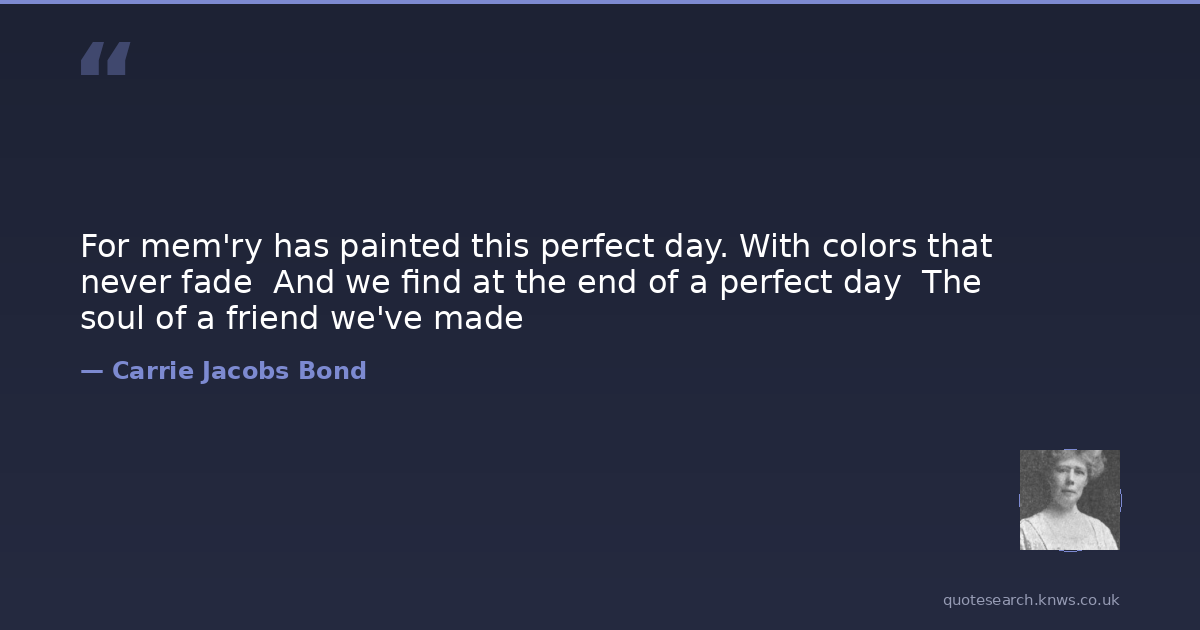Click the Carrie Jacobs Bond portrait photo
The height and width of the screenshot is (630, 1200).
(1069, 499)
